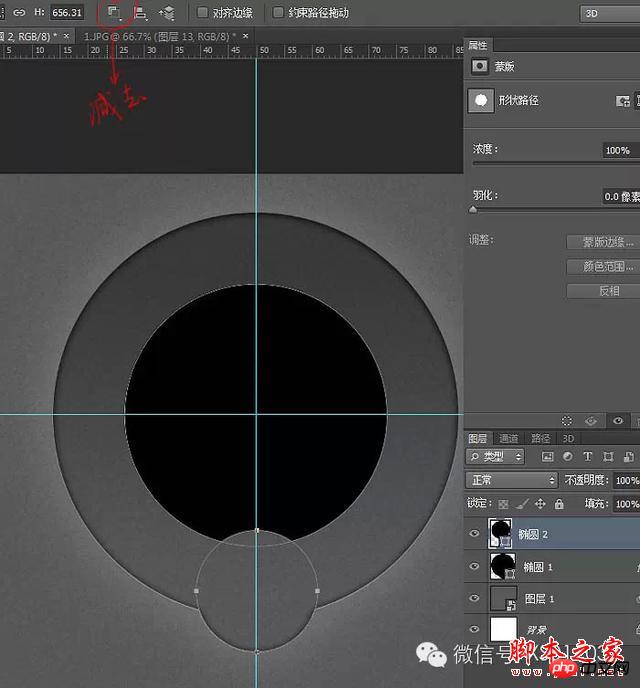The image size is (640, 688).
Task: Enable the 对齐边缘 checkbox
Action: tap(202, 12)
